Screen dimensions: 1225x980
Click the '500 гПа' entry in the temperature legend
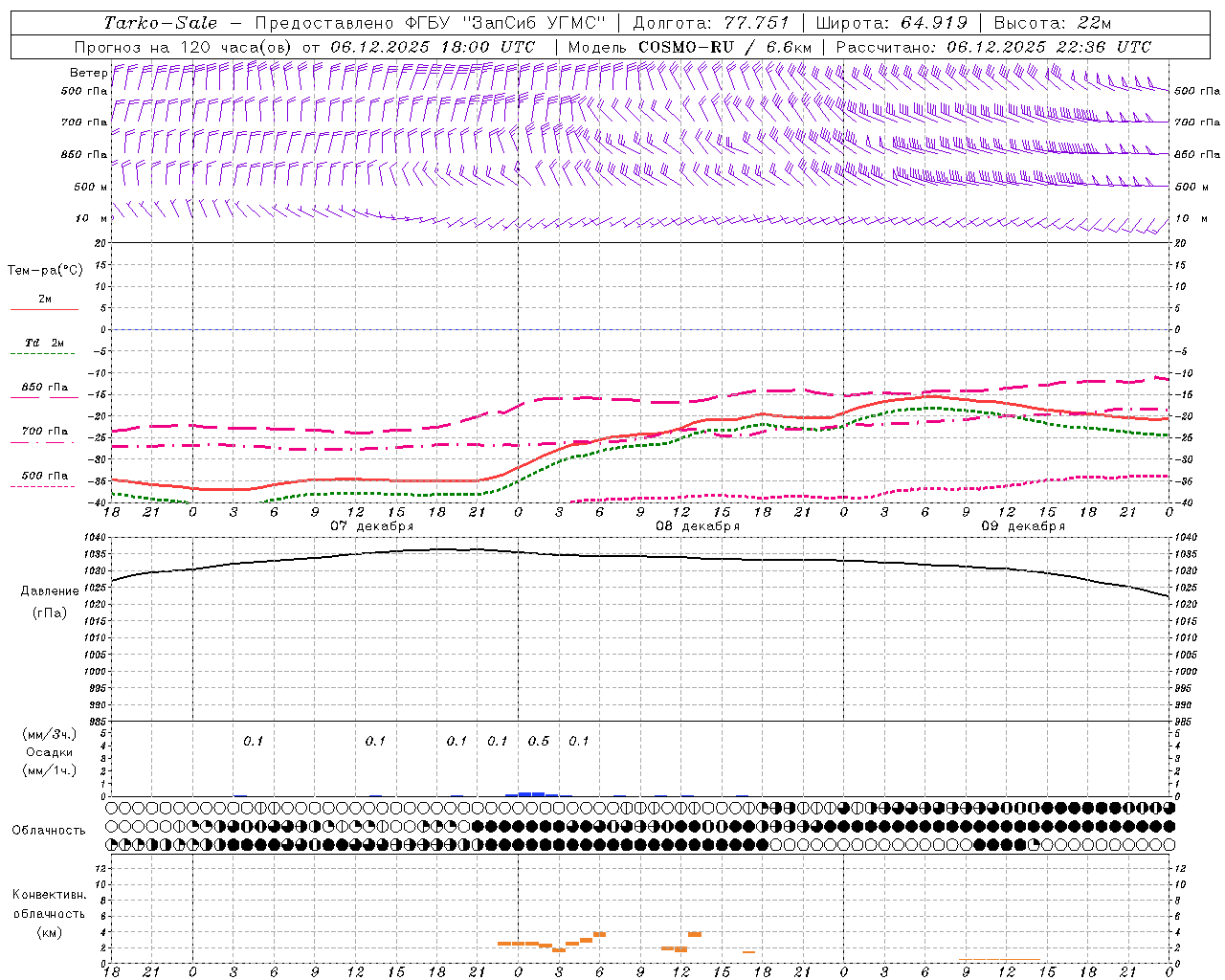coord(45,476)
